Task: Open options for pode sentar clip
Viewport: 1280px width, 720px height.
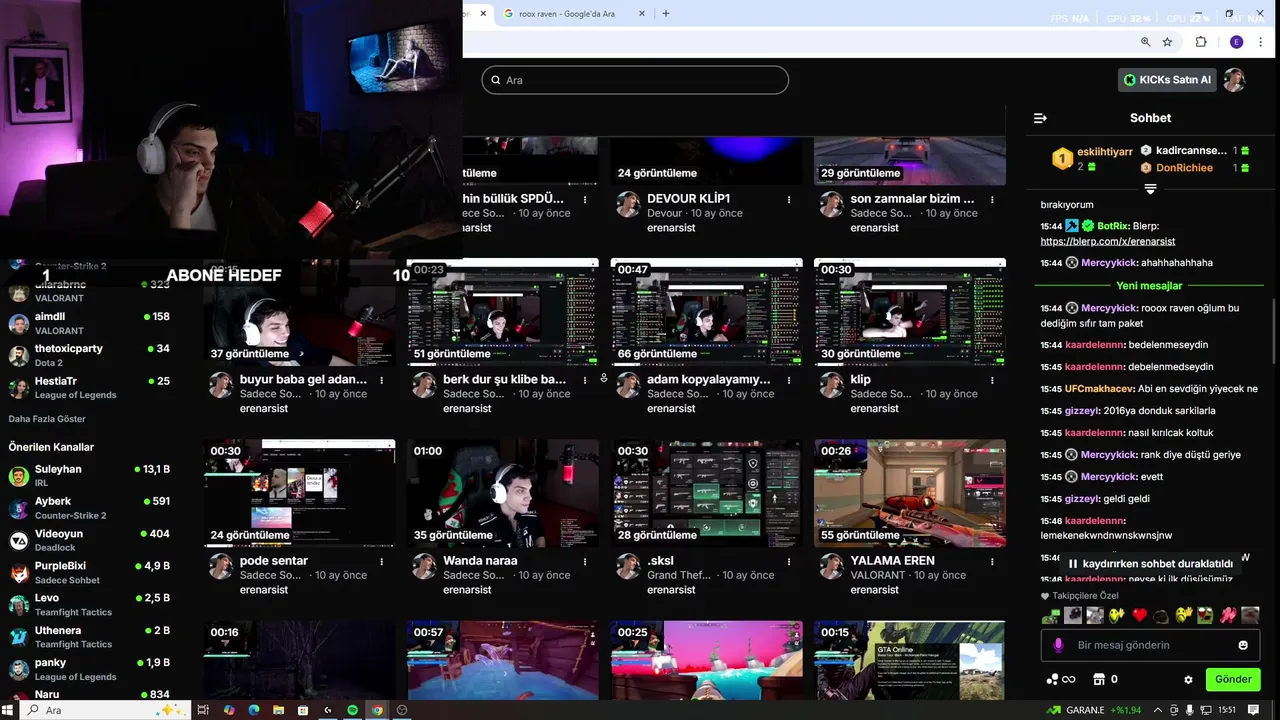Action: pos(382,561)
